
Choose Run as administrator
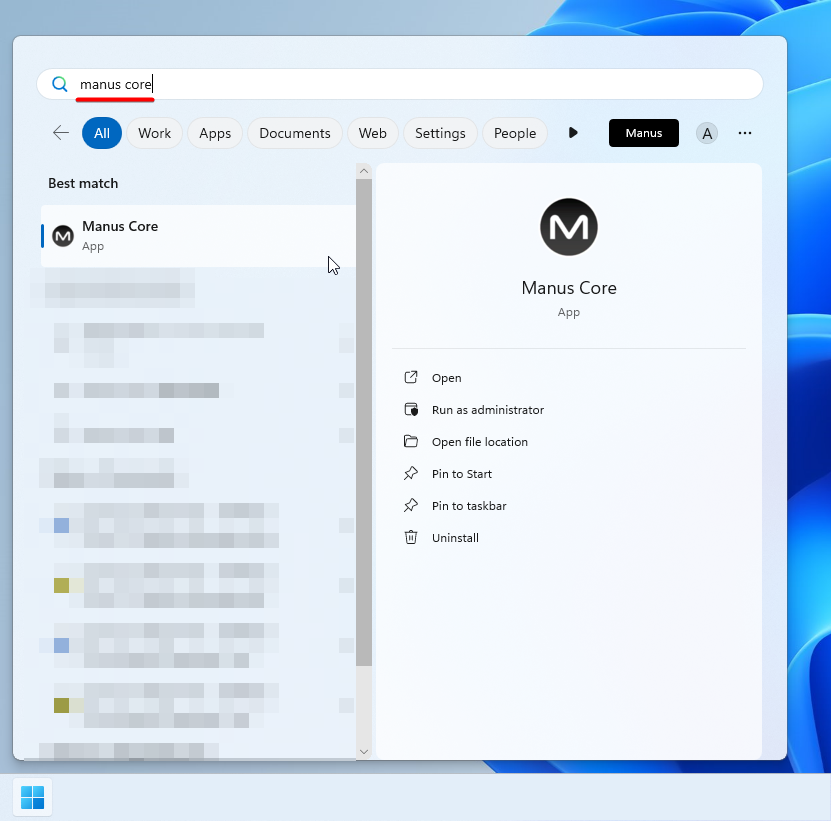487,410
